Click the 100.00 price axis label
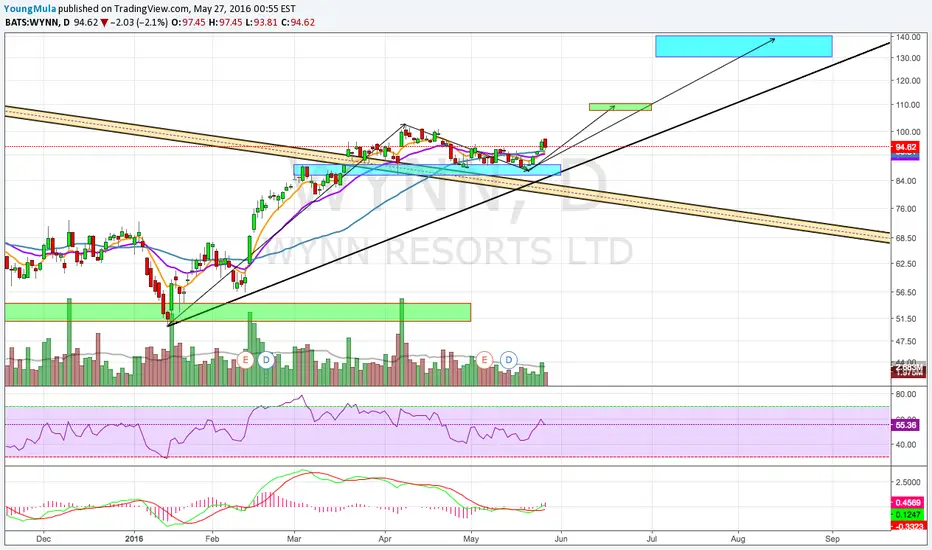 [908, 132]
